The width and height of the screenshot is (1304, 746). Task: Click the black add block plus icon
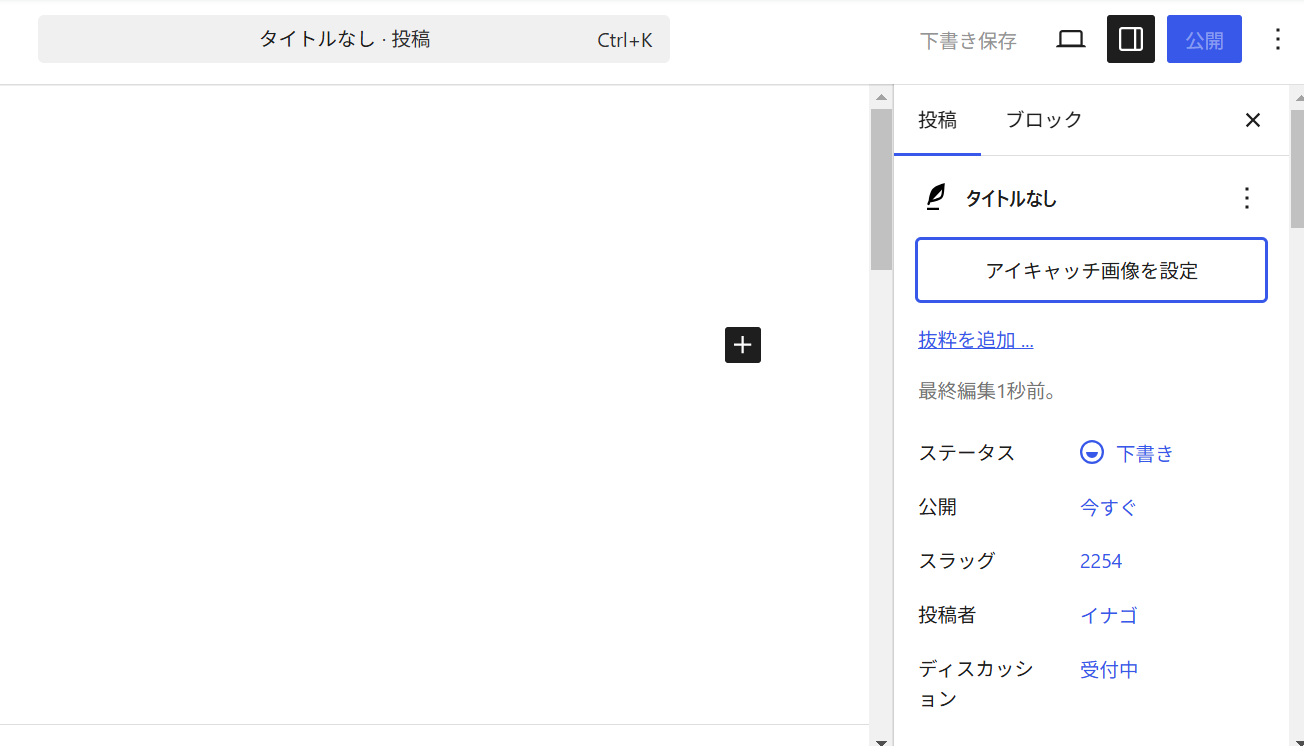742,345
